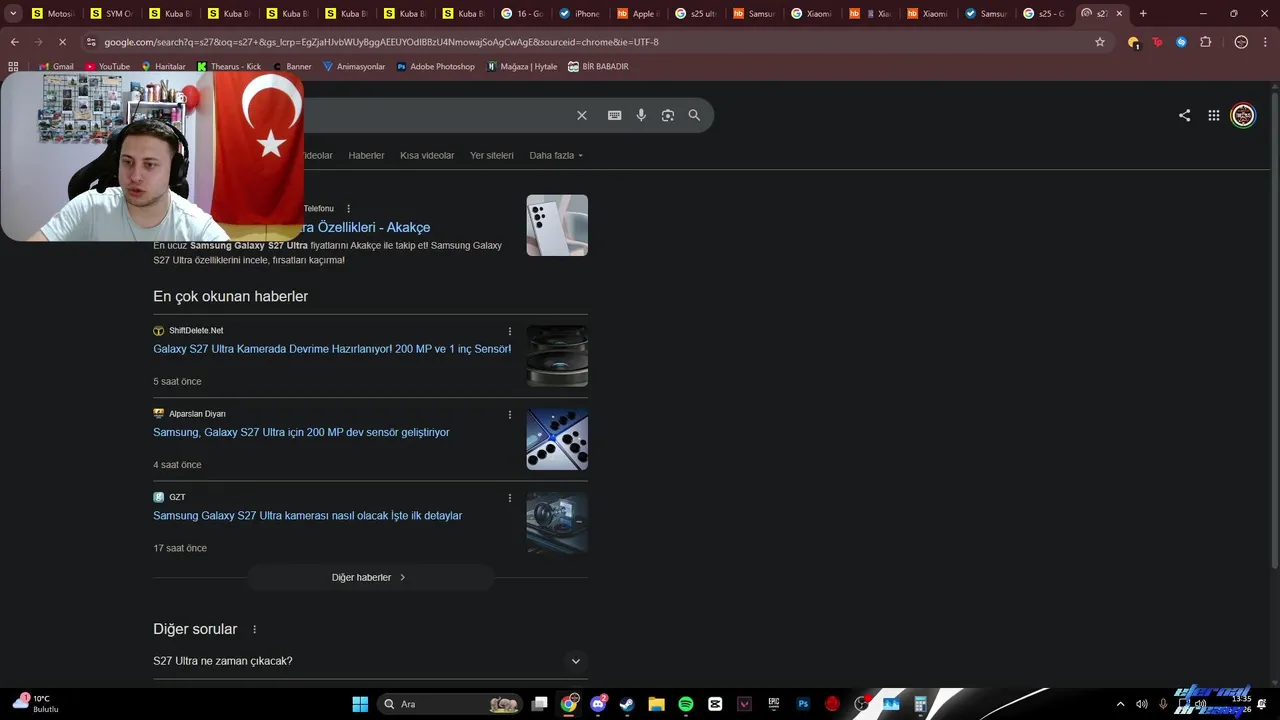Click the URL address bar
1280x720 pixels.
590,42
